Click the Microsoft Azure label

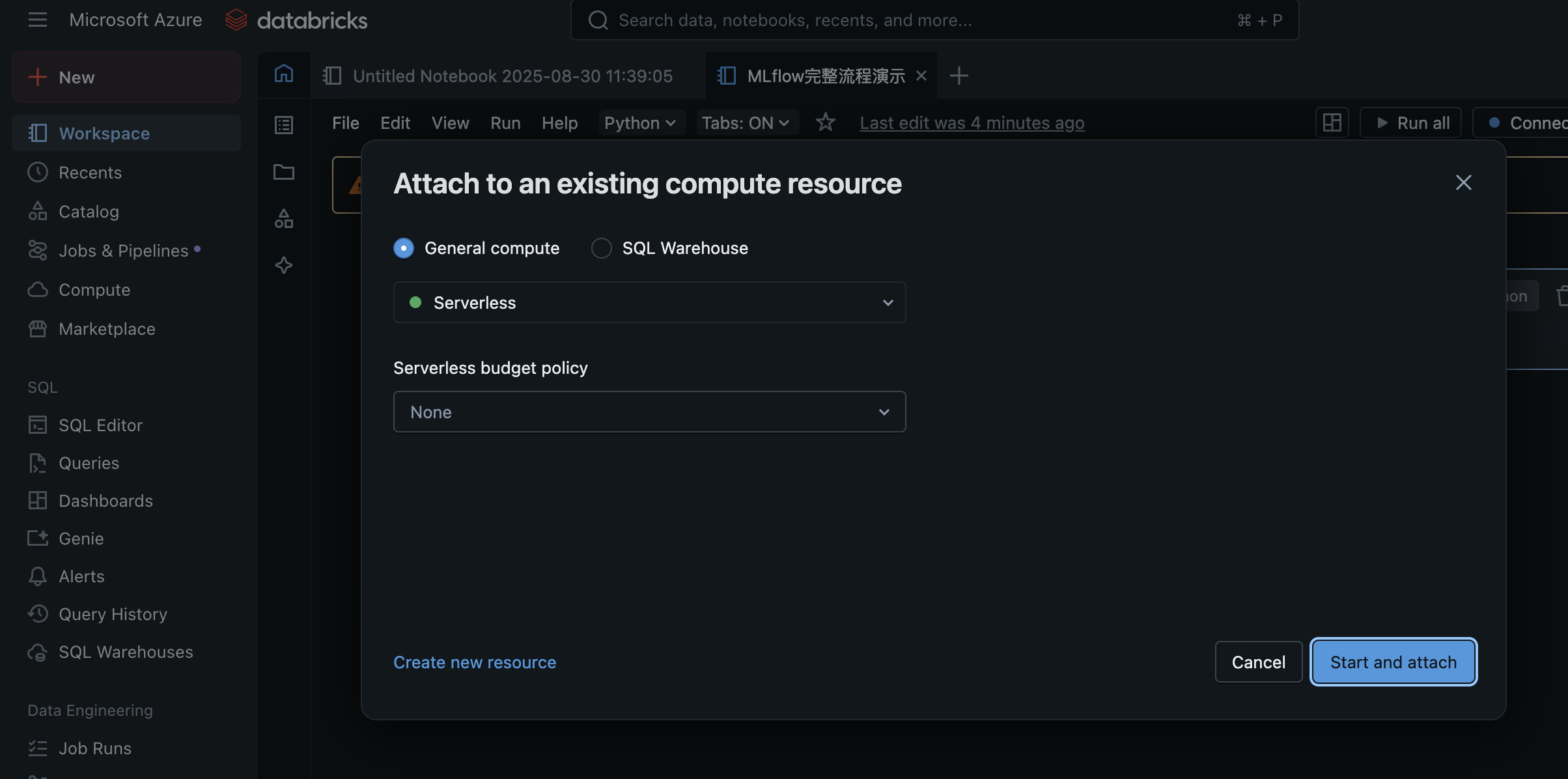click(x=135, y=20)
